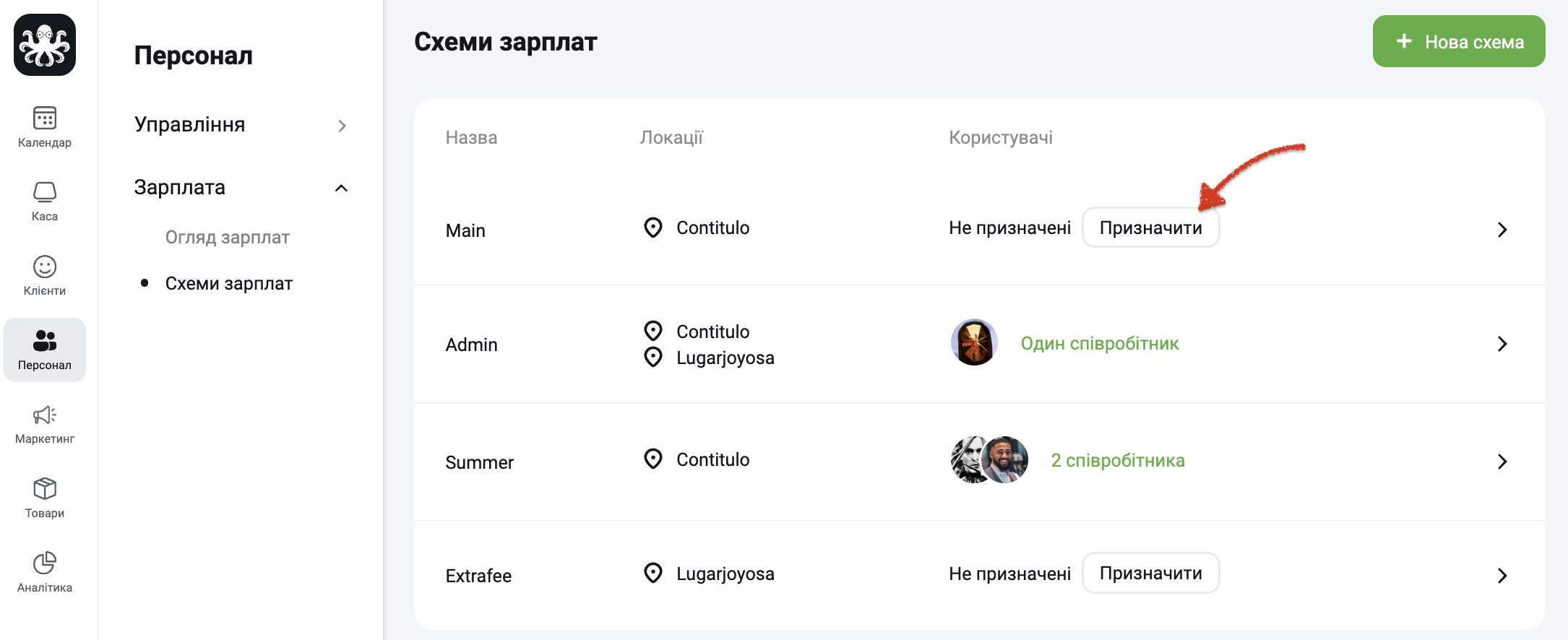
Task: Click Призначити button in Main row
Action: [x=1151, y=228]
